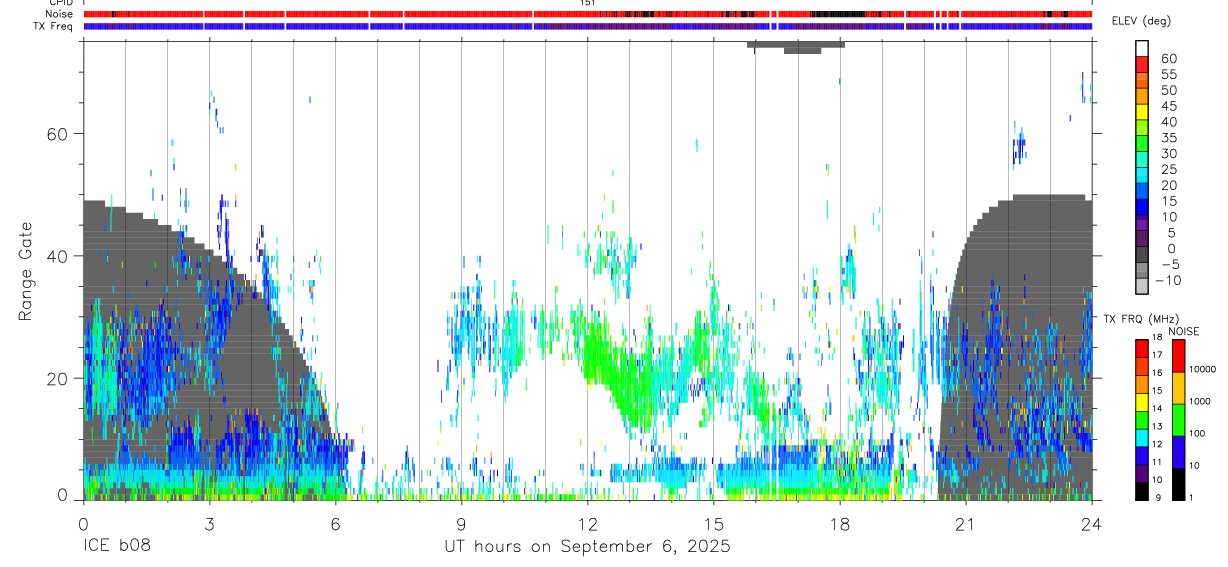Click the CPID value '151' at top
Image resolution: width=1228 pixels, height=567 pixels.
point(587,3)
